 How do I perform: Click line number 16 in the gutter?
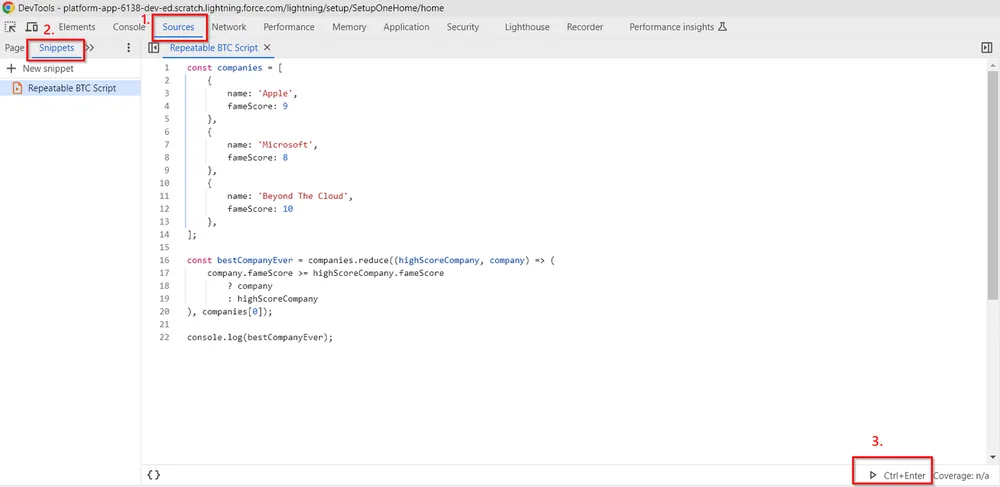tap(165, 260)
